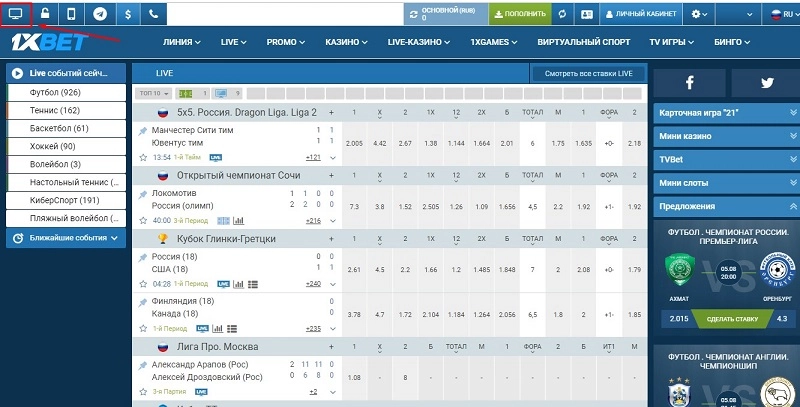
Task: Pin the Локомотив match with pushpin icon
Action: coord(142,194)
